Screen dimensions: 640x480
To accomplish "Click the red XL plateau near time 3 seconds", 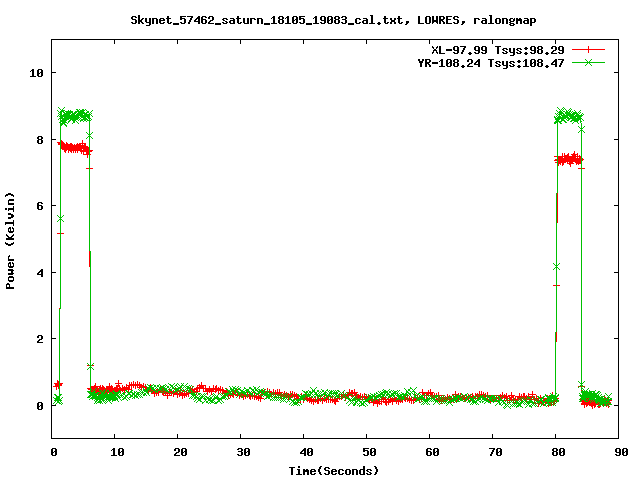I will pyautogui.click(x=74, y=148).
